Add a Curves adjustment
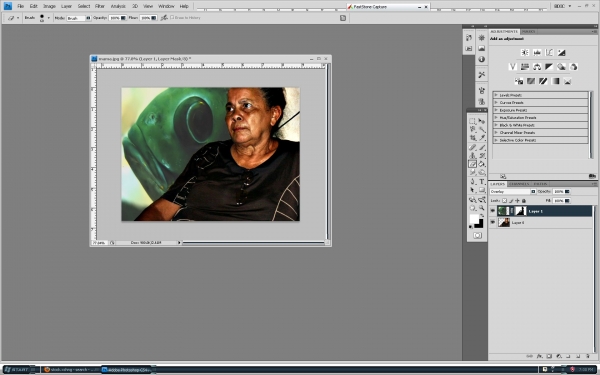The width and height of the screenshot is (600, 375). point(549,52)
